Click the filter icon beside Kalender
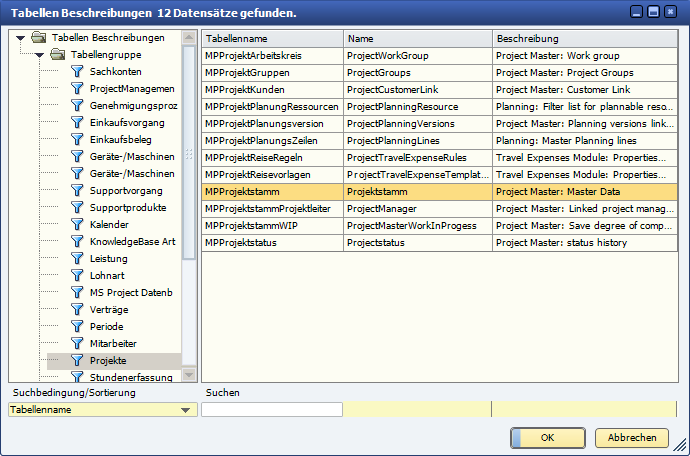The height and width of the screenshot is (456, 690). pyautogui.click(x=77, y=224)
